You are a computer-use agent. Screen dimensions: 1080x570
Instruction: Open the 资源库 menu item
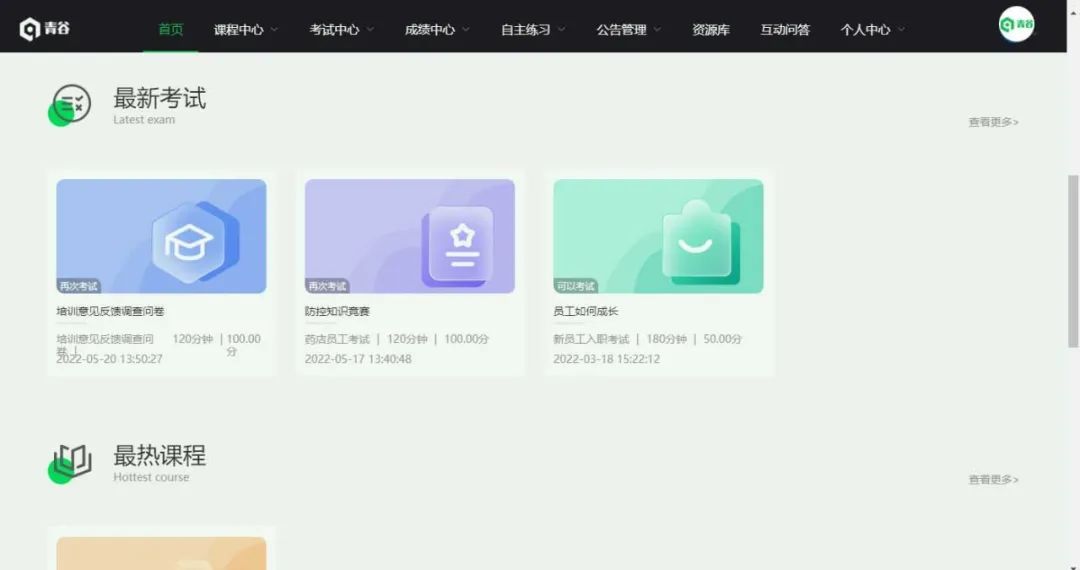(711, 30)
